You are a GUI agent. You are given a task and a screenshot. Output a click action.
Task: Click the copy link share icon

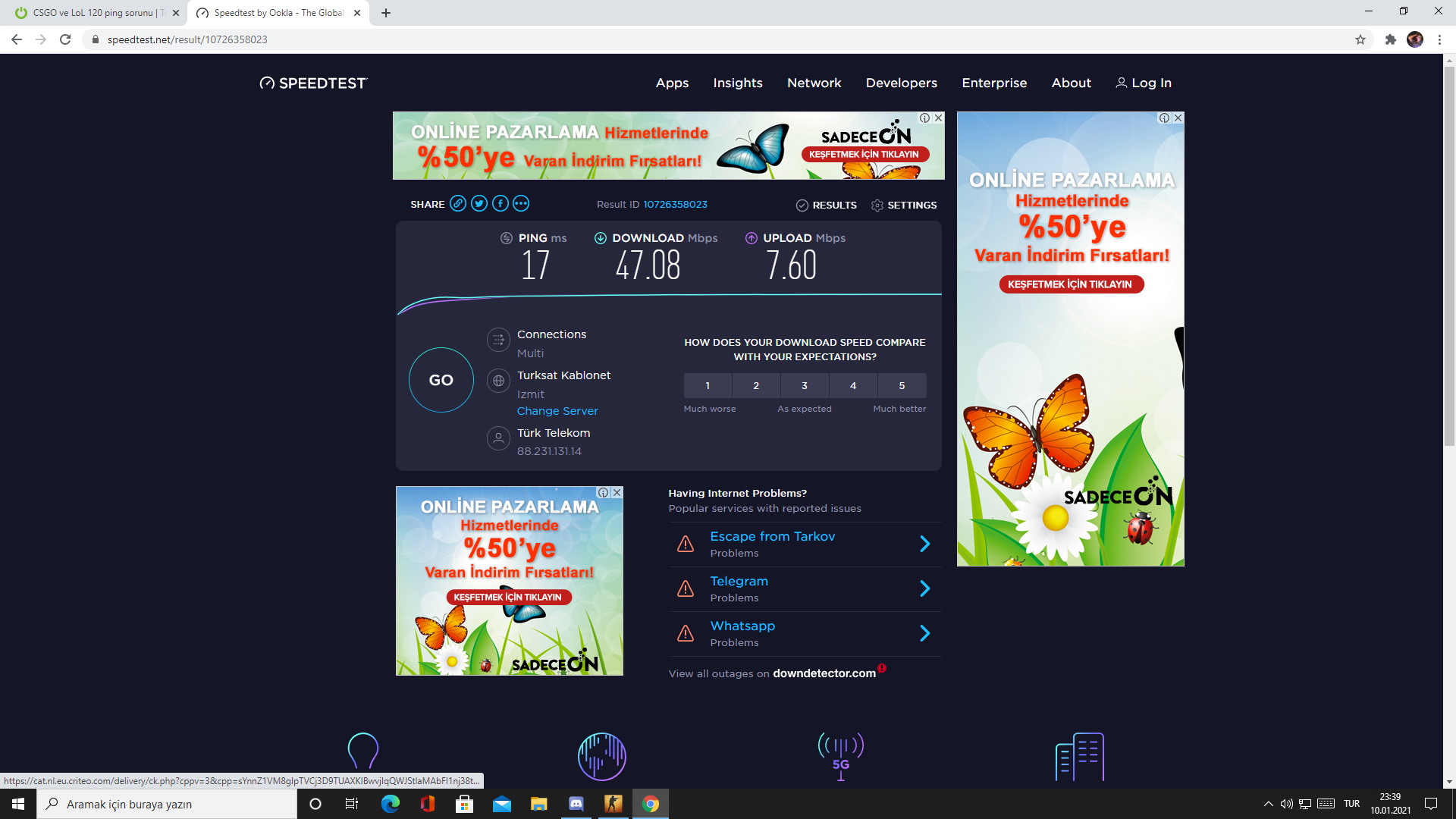(x=458, y=203)
